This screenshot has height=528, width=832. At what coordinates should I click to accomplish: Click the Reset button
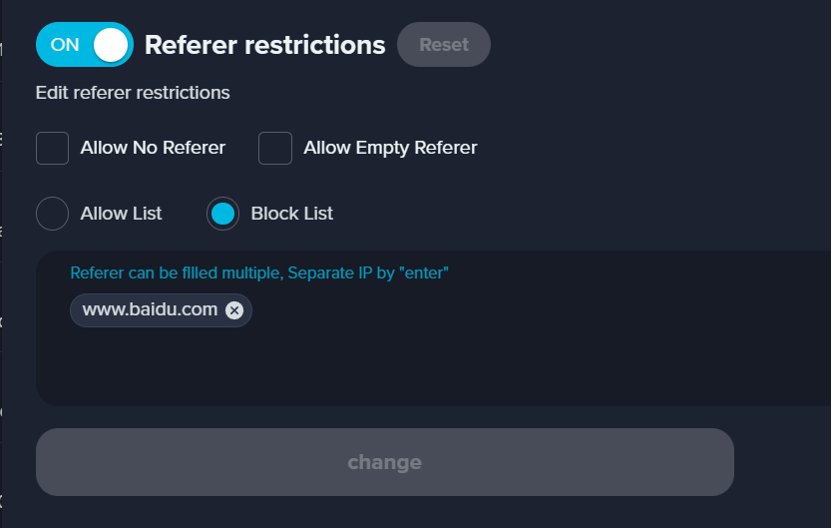[444, 45]
